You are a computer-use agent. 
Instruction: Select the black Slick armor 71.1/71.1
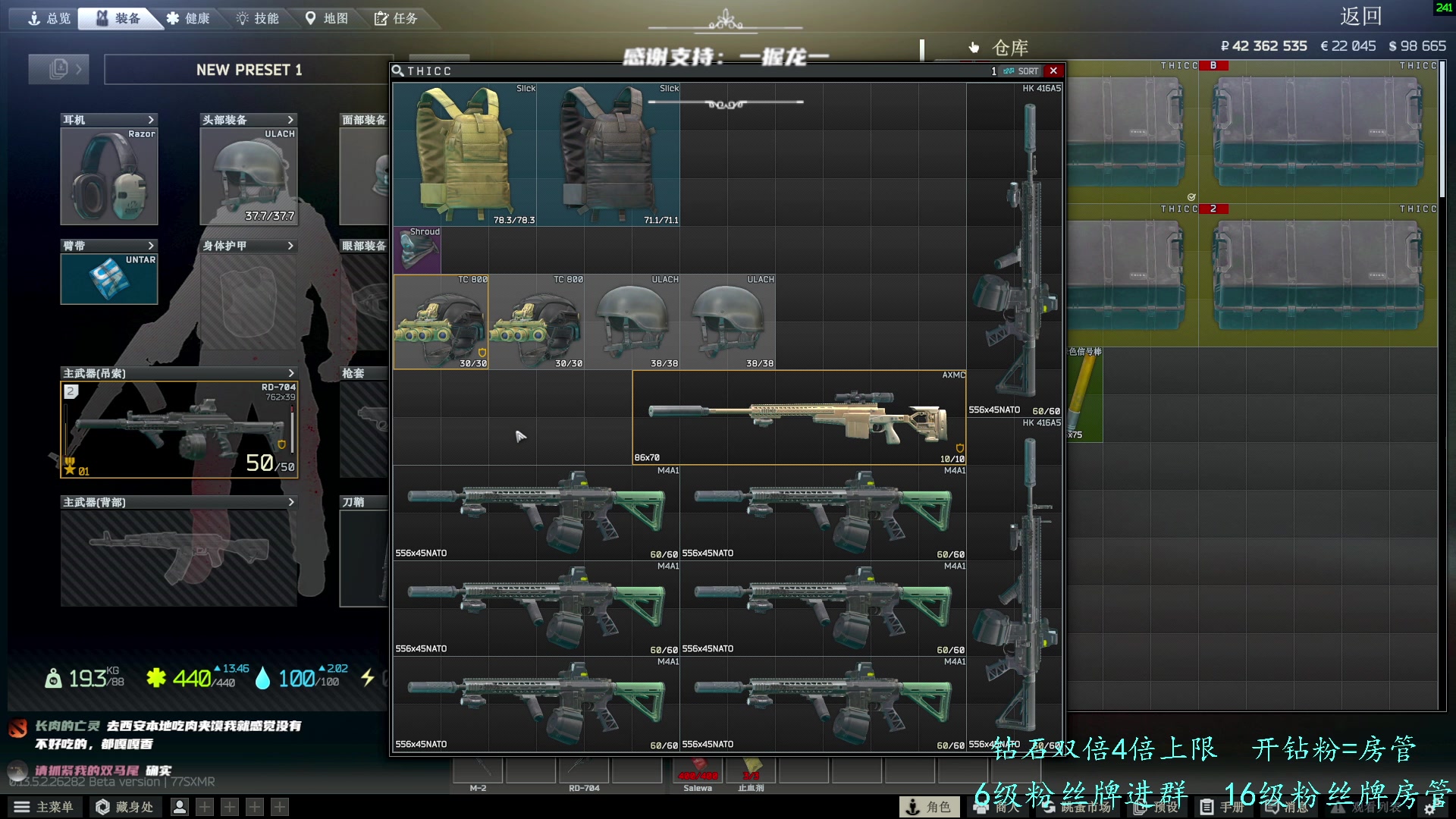pos(608,154)
